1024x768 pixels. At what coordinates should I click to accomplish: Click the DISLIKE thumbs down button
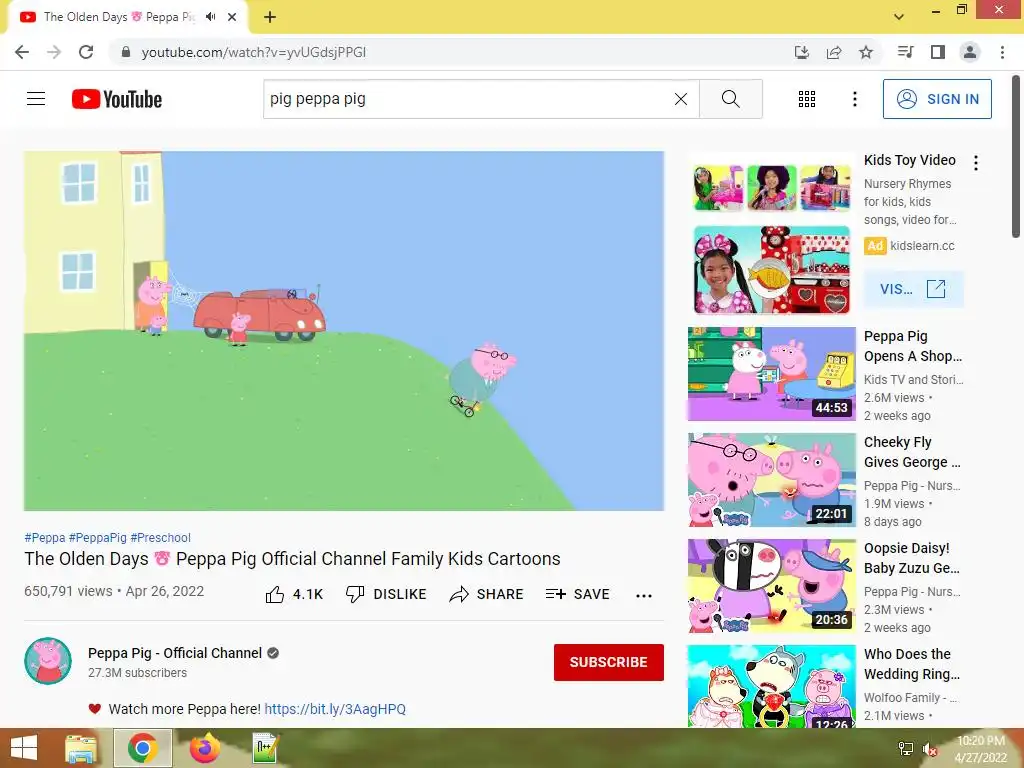click(386, 594)
